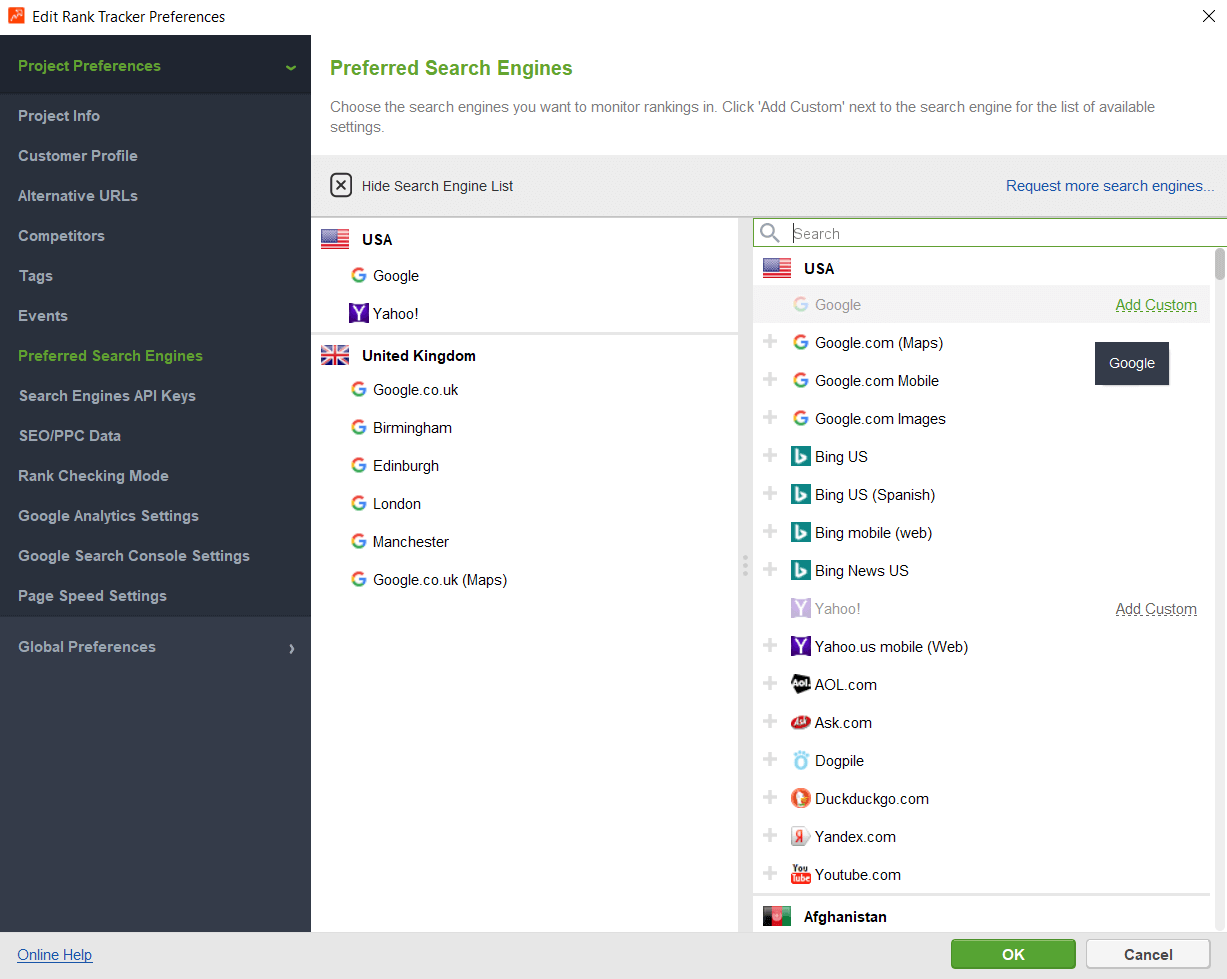Screen dimensions: 1227x979
Task: Click Add Custom next to Yahoo!
Action: (x=1156, y=608)
